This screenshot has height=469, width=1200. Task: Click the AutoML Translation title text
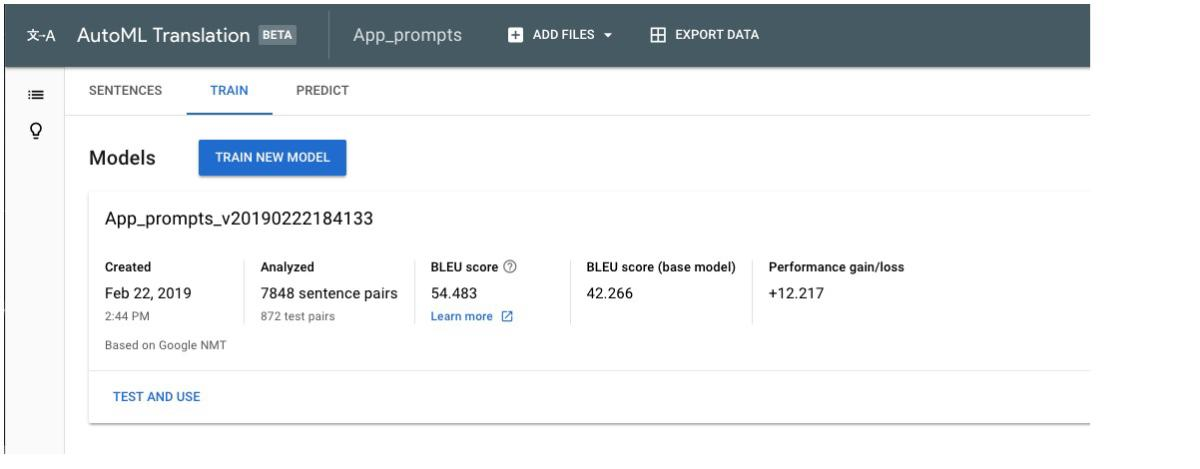click(163, 35)
